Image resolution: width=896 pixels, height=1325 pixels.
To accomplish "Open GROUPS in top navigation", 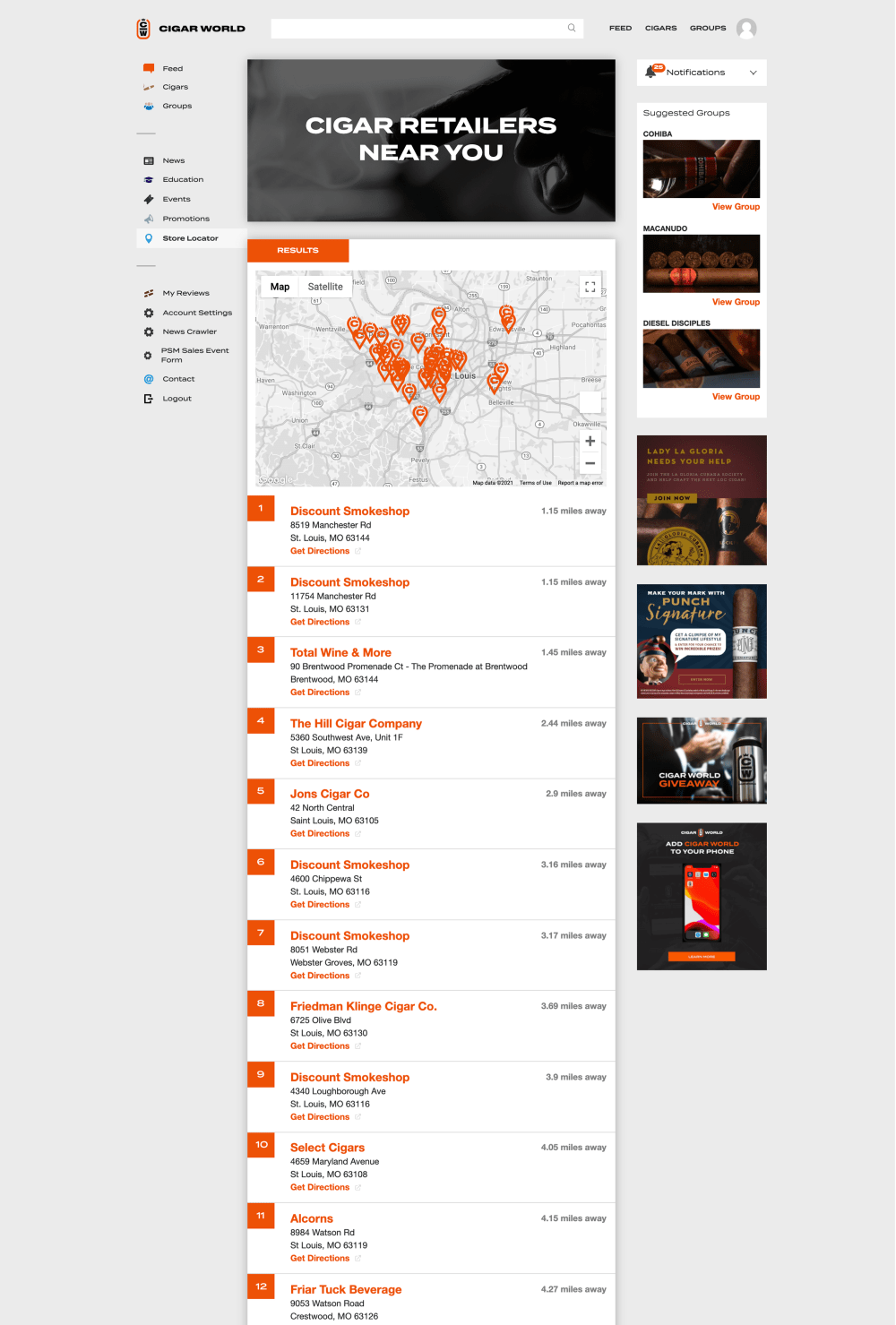I will click(x=708, y=28).
